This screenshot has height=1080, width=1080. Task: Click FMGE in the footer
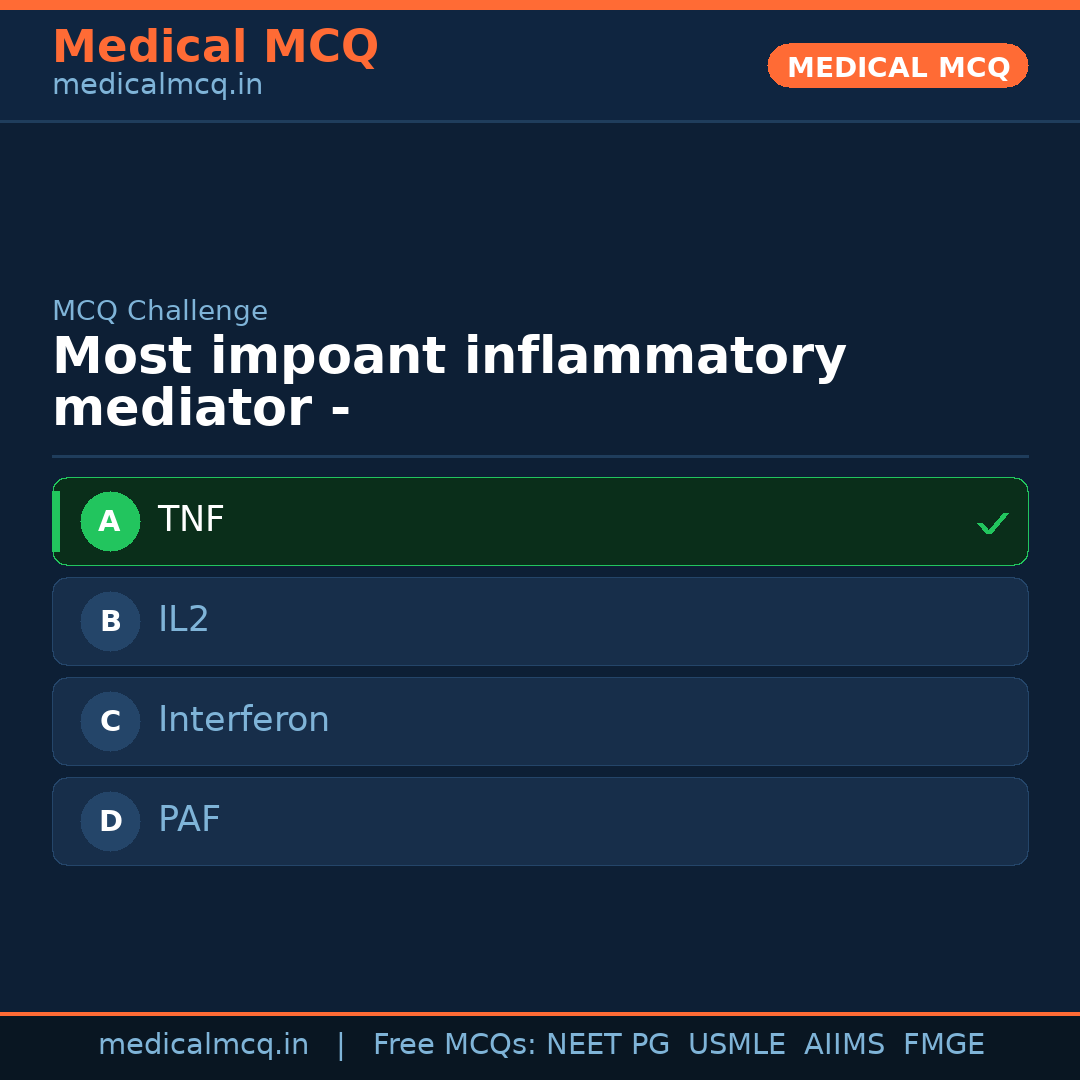coord(943,1045)
